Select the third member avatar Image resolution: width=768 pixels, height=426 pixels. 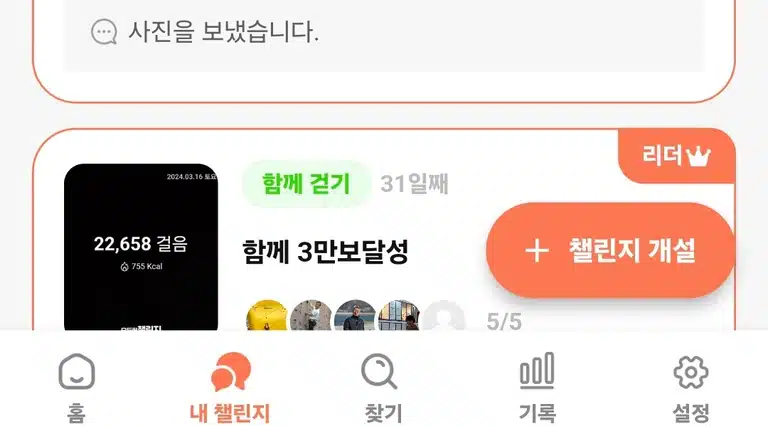coord(355,316)
